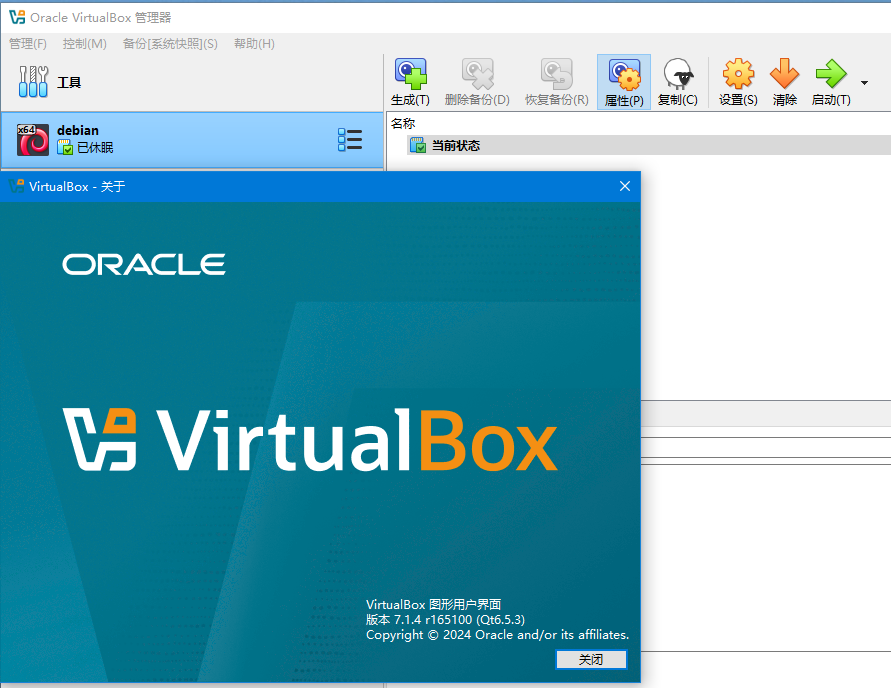Click the 版本 7.1.4 r165100 version text
The image size is (891, 688).
(446, 619)
